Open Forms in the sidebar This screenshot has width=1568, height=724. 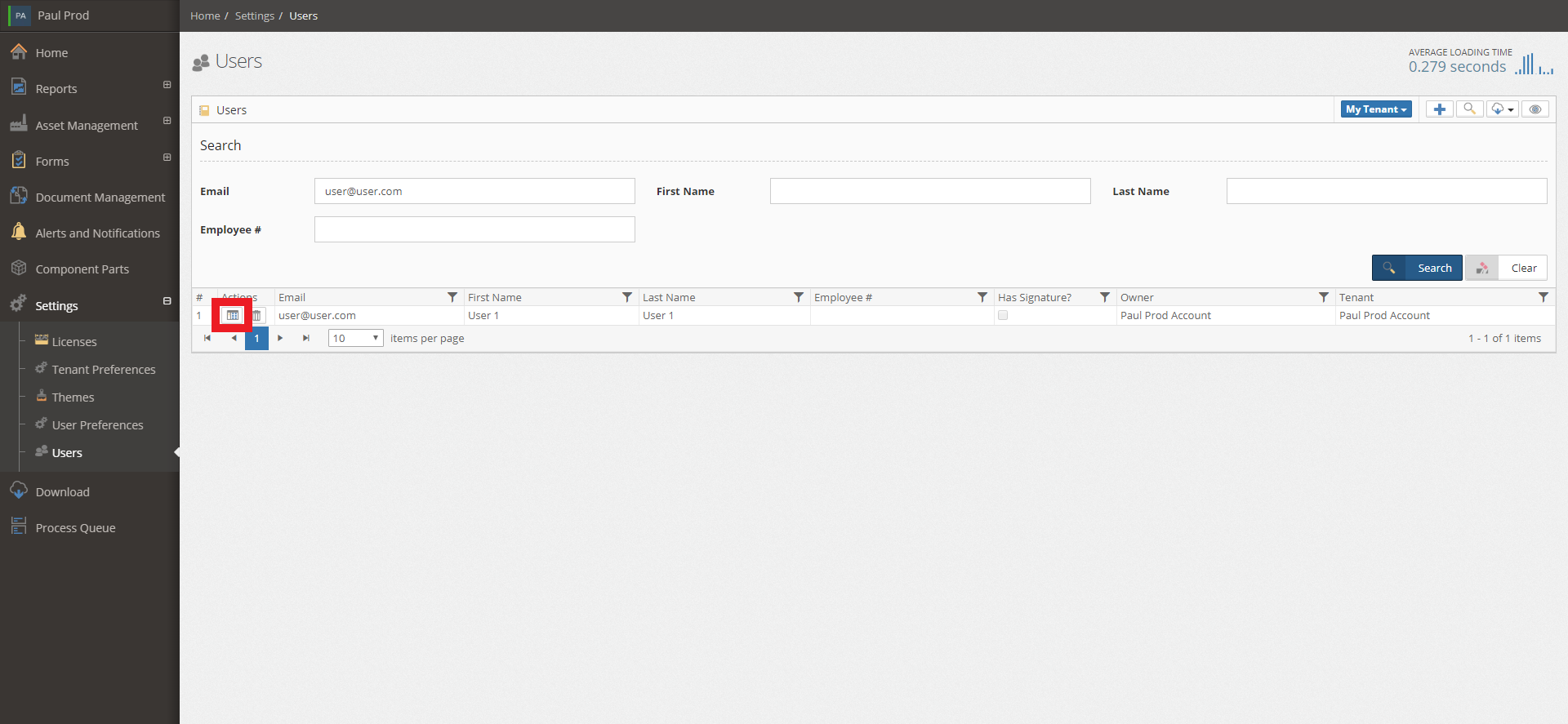tap(52, 161)
